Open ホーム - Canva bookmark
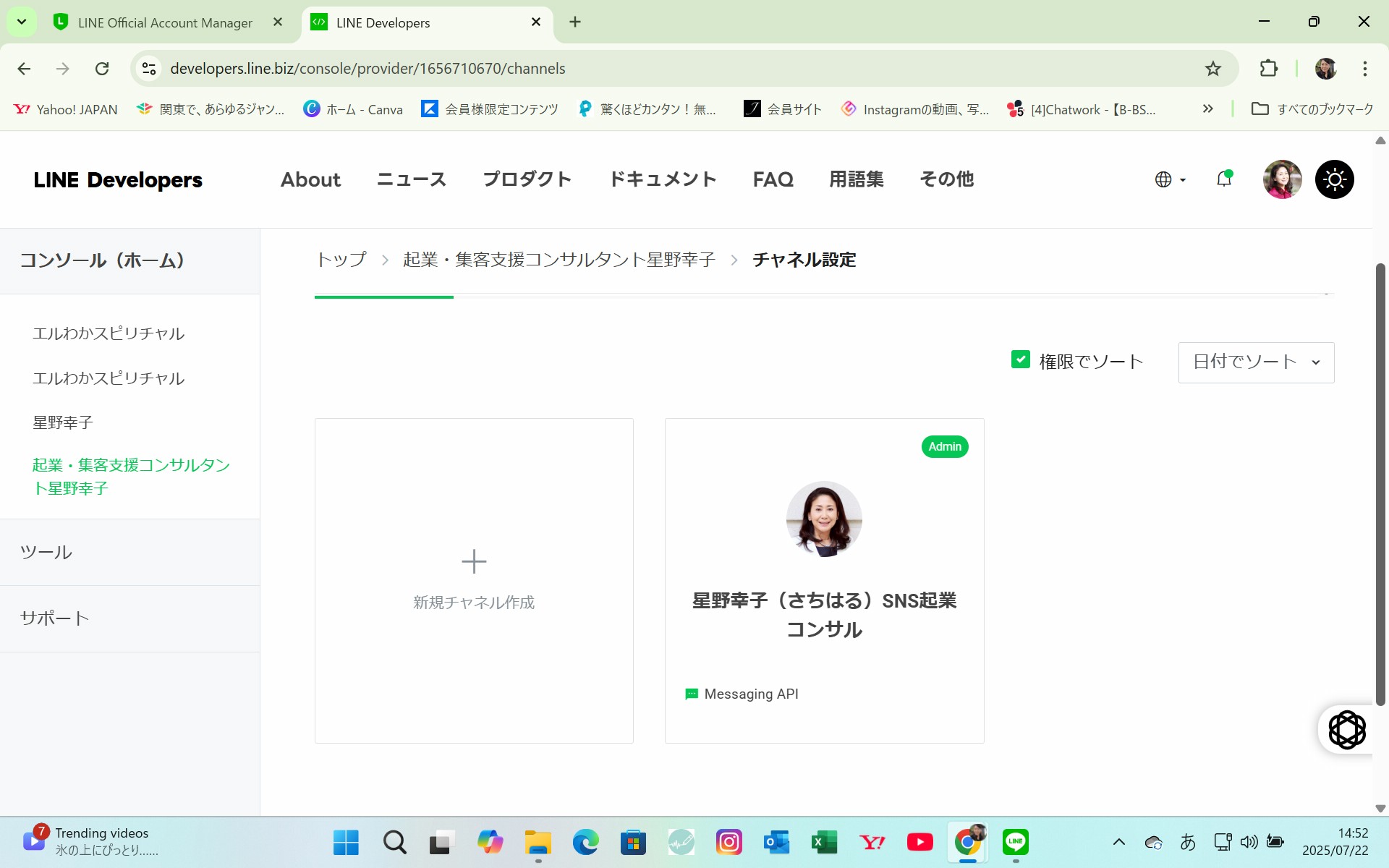Image resolution: width=1389 pixels, height=868 pixels. click(x=353, y=109)
